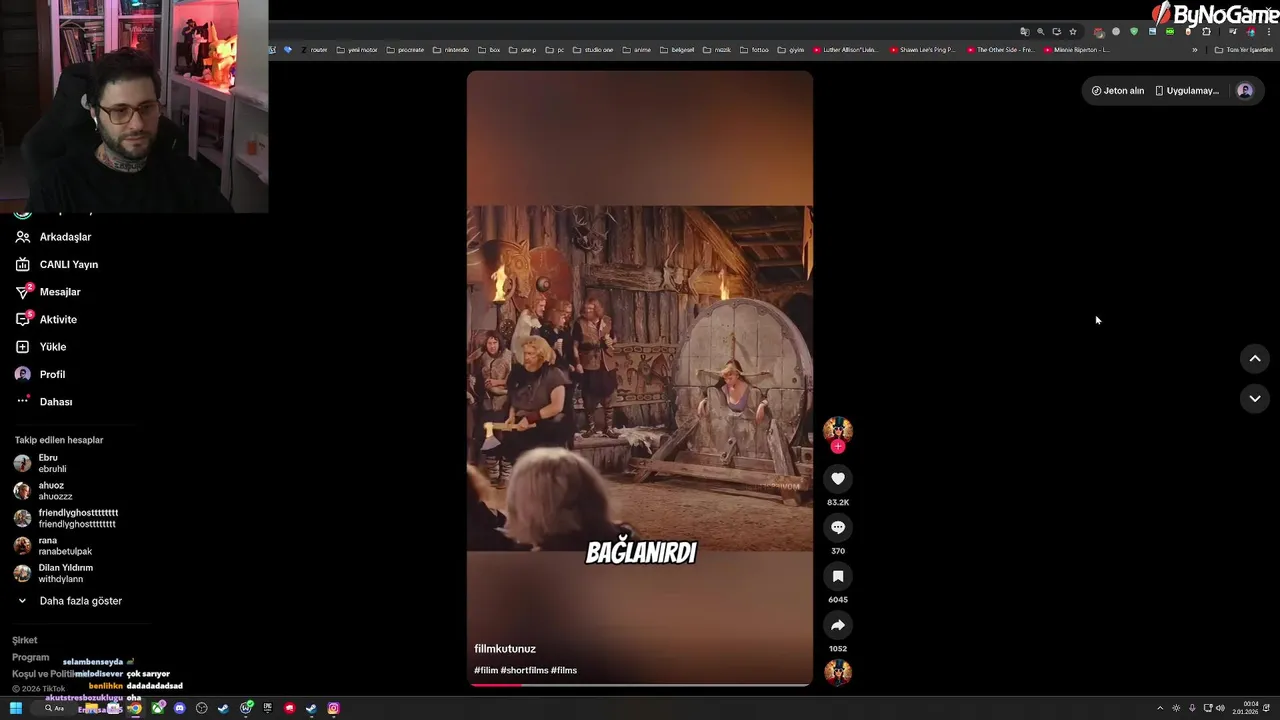This screenshot has height=720, width=1280.
Task: Open the yeni motor bookmark folder
Action: pyautogui.click(x=357, y=50)
